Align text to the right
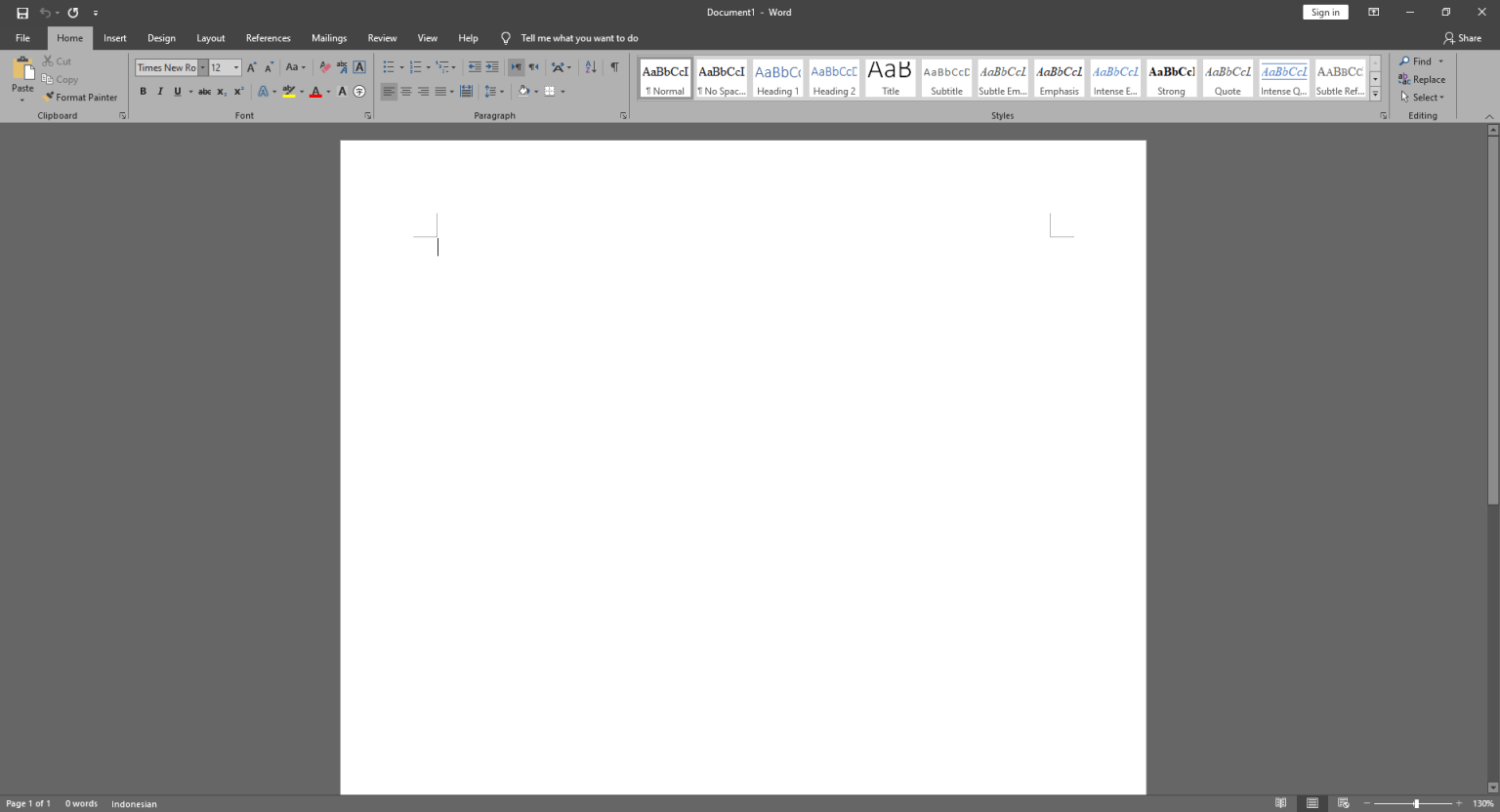This screenshot has width=1500, height=812. 423,92
